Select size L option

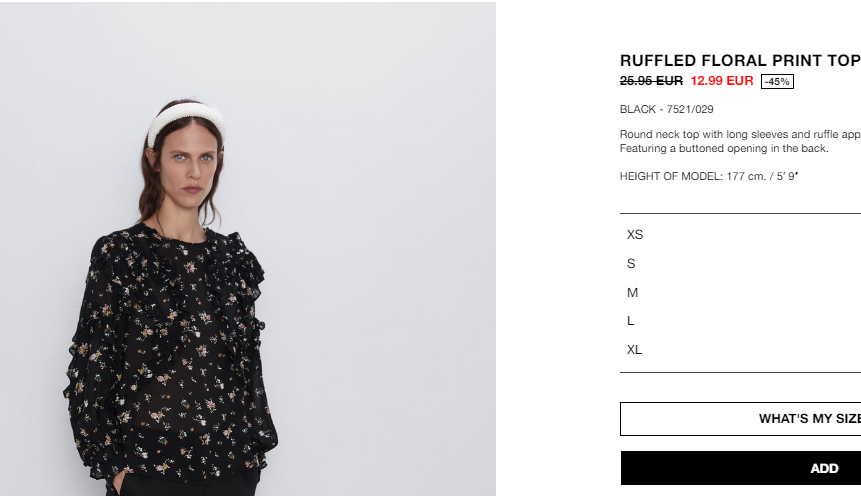740,321
